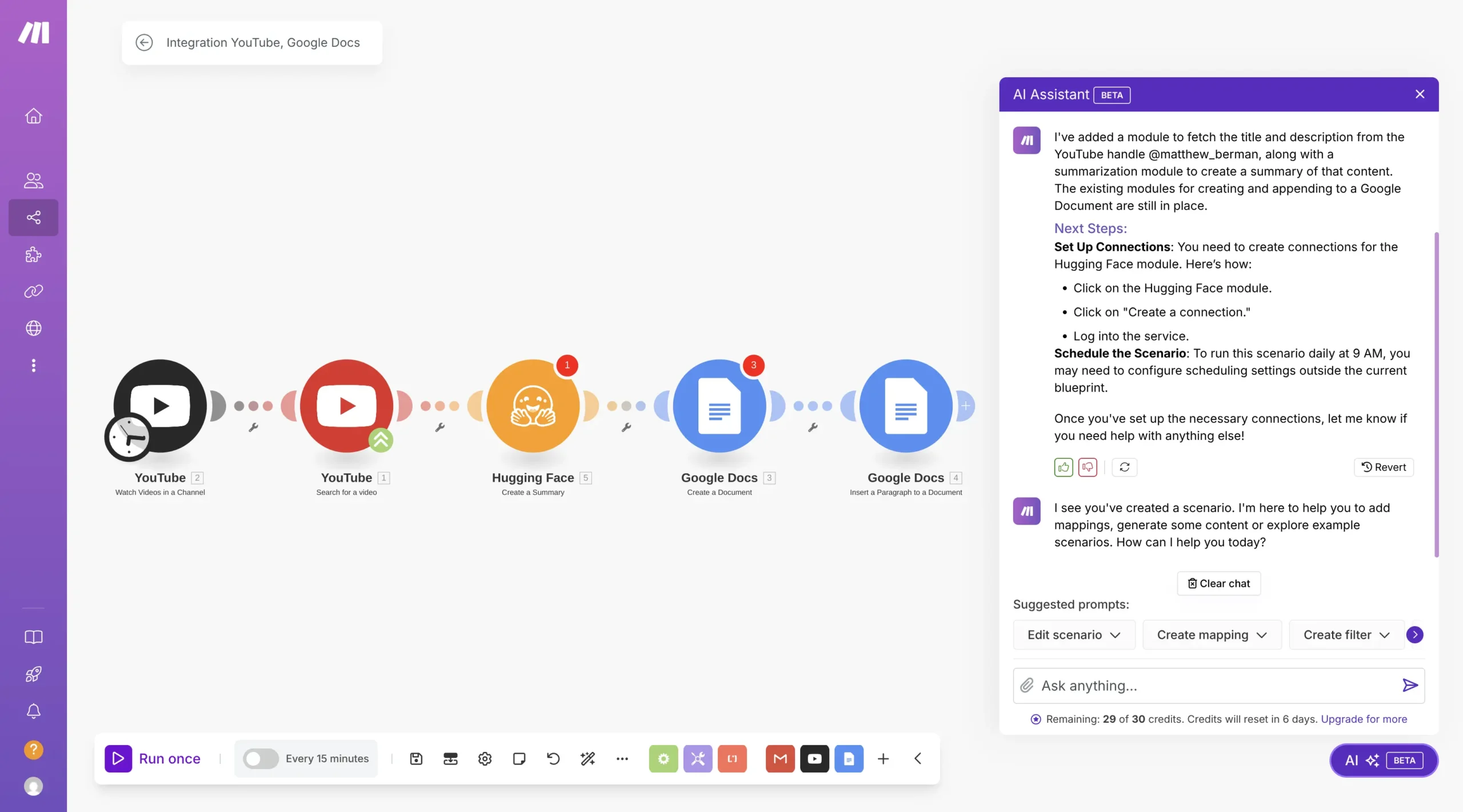The height and width of the screenshot is (812, 1463).
Task: Open the Gmail app icon in the toolbar
Action: tap(779, 758)
